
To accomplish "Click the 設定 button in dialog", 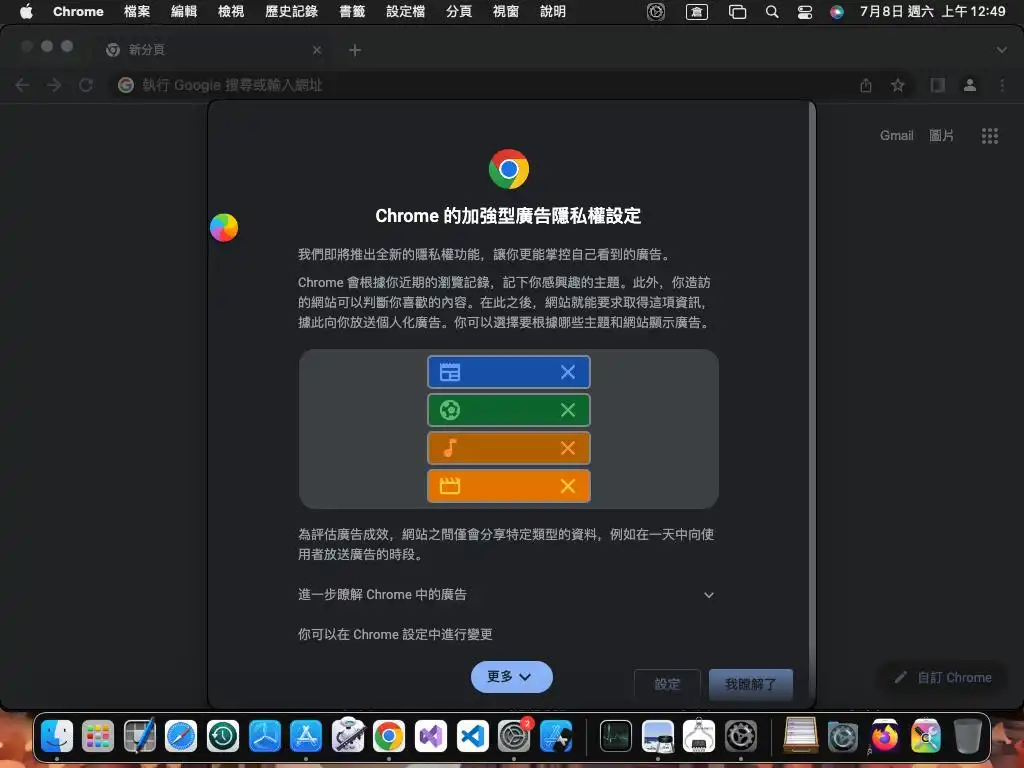I will click(667, 684).
